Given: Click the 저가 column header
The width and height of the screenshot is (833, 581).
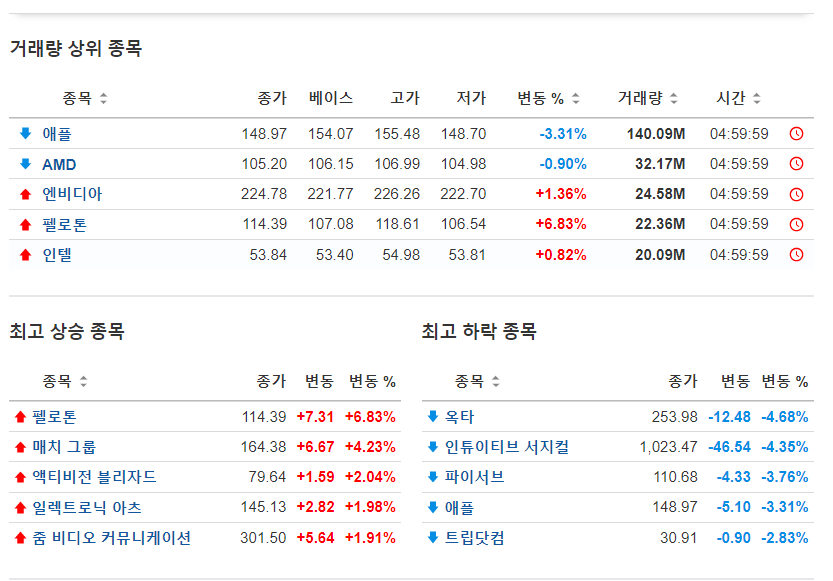Looking at the screenshot, I should click(471, 98).
